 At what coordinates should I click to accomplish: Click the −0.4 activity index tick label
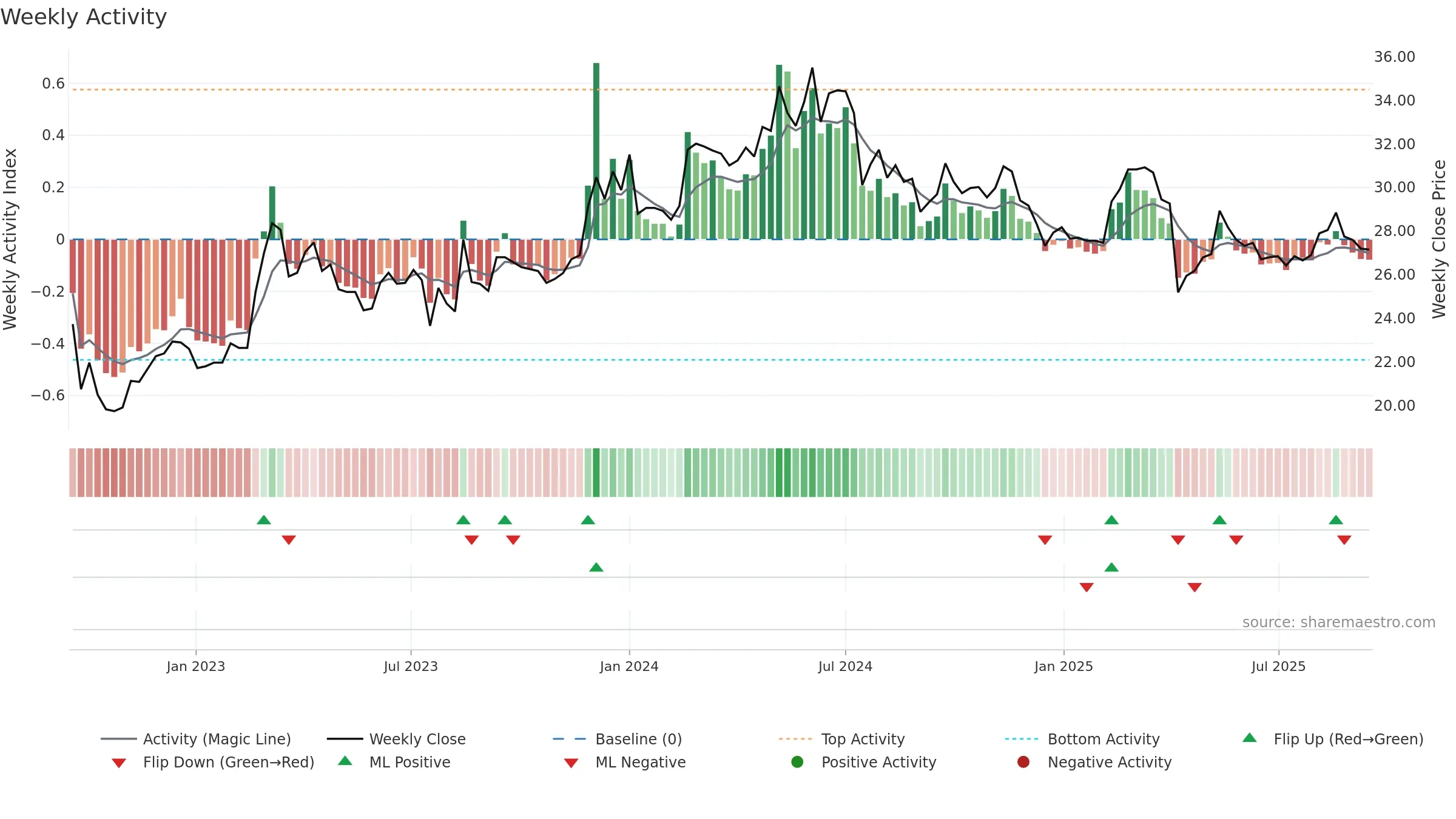click(x=48, y=344)
